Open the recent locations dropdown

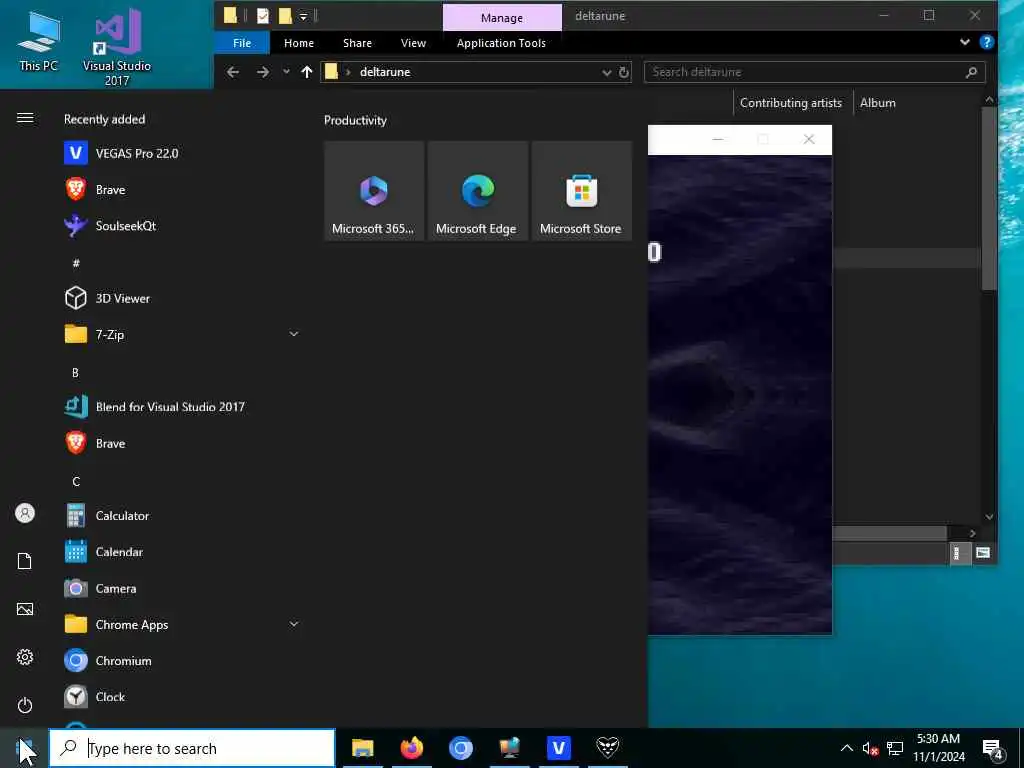286,72
